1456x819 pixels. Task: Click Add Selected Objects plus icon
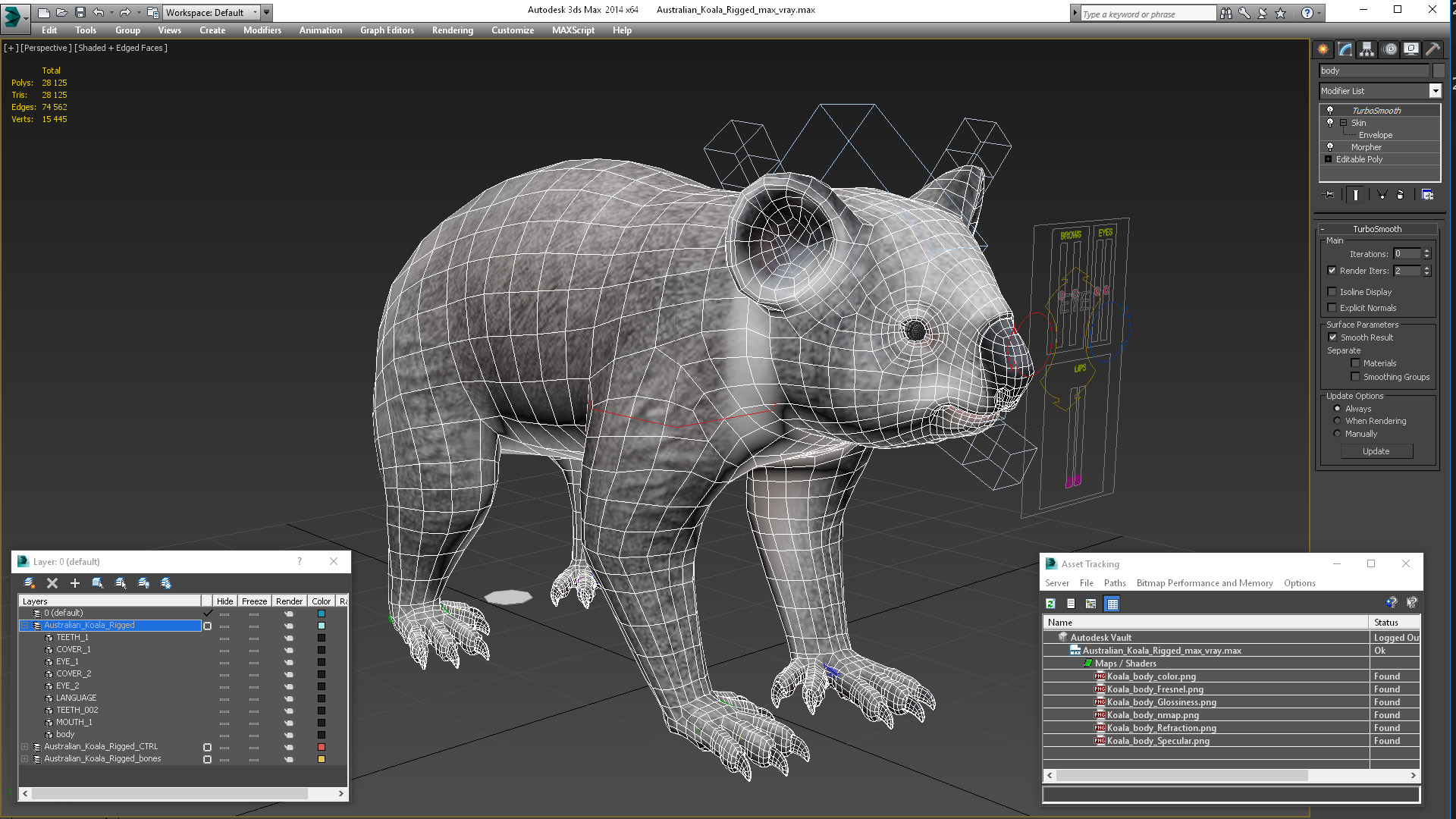coord(75,583)
